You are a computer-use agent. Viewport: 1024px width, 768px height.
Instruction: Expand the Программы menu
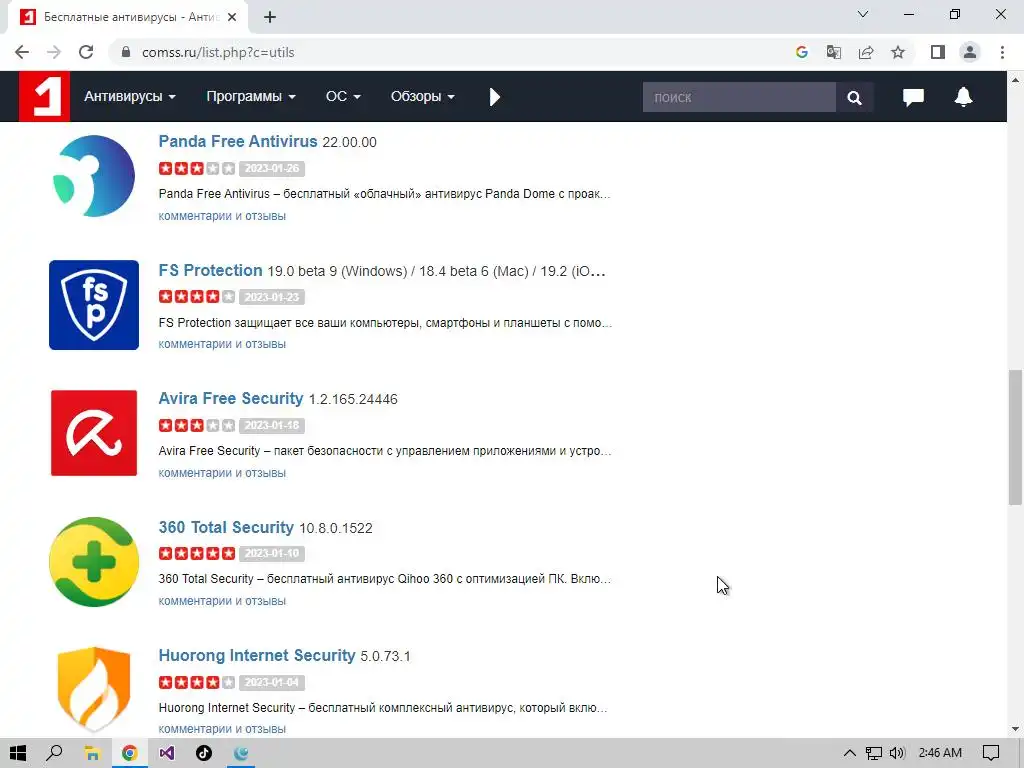(x=251, y=97)
